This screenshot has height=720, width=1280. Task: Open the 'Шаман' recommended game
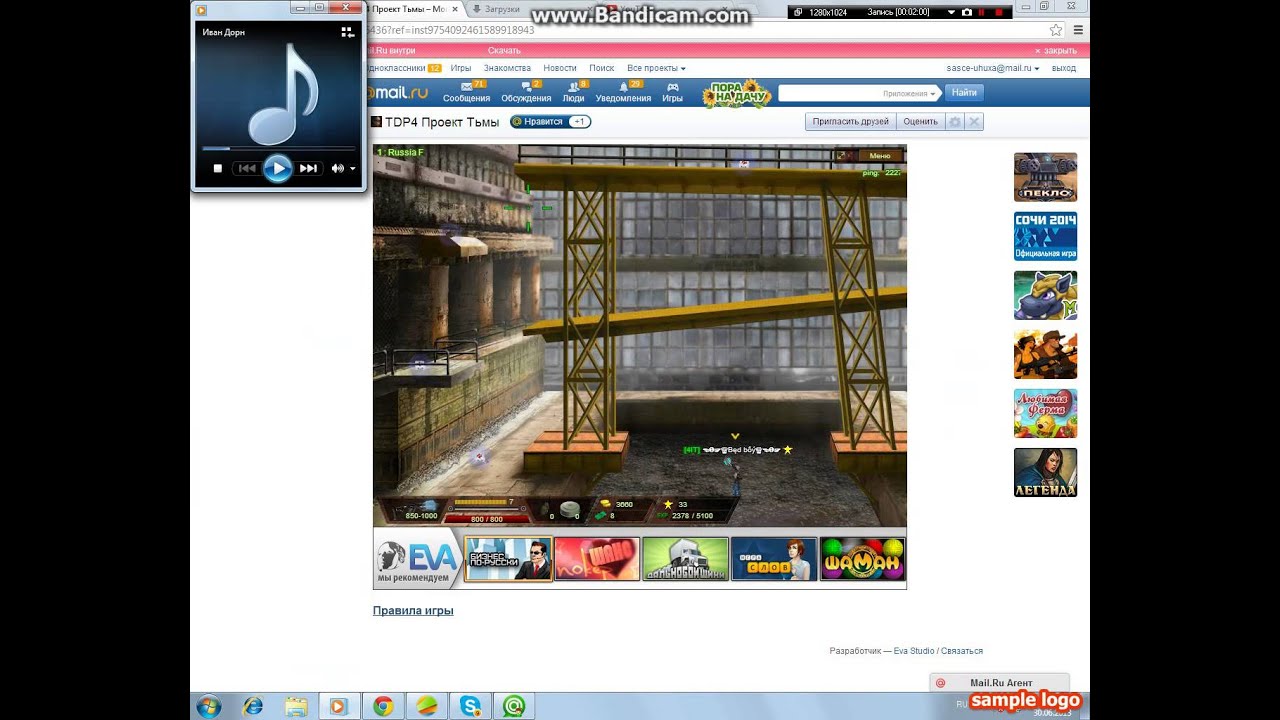tap(862, 559)
